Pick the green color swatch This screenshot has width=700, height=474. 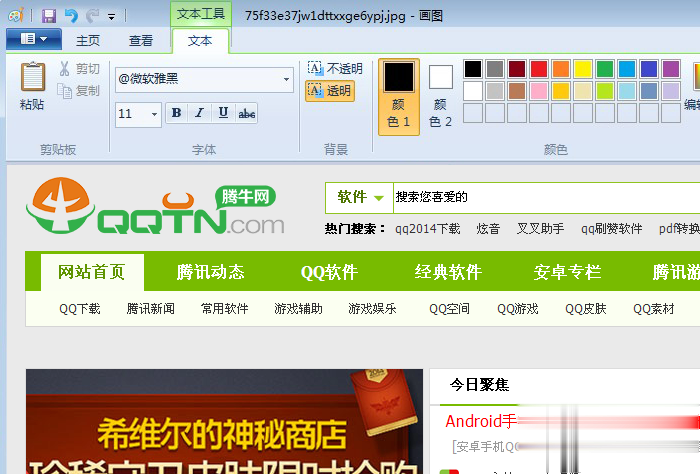[604, 69]
